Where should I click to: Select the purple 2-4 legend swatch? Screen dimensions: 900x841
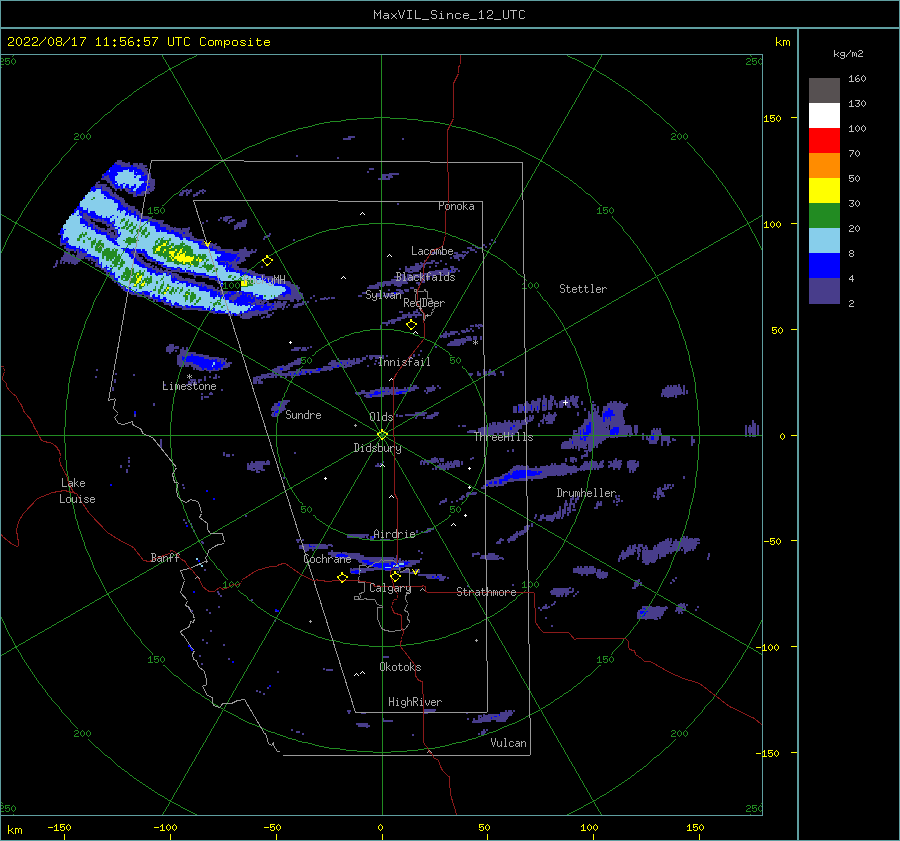[824, 290]
